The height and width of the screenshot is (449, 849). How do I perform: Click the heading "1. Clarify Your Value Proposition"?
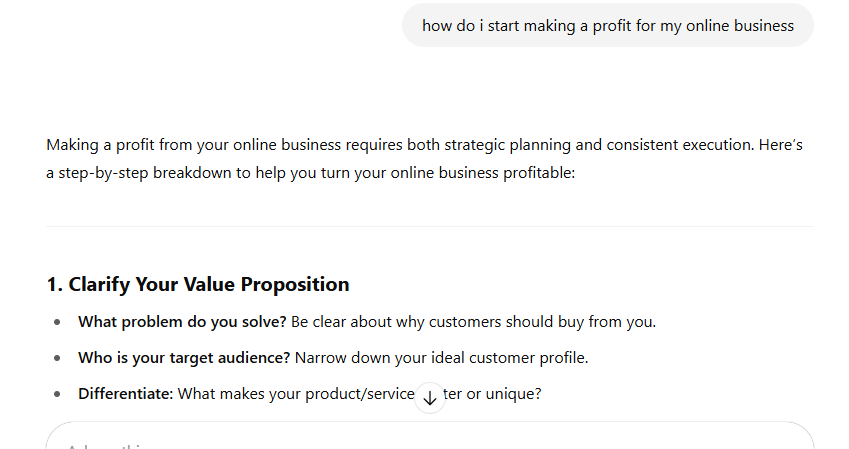point(198,285)
